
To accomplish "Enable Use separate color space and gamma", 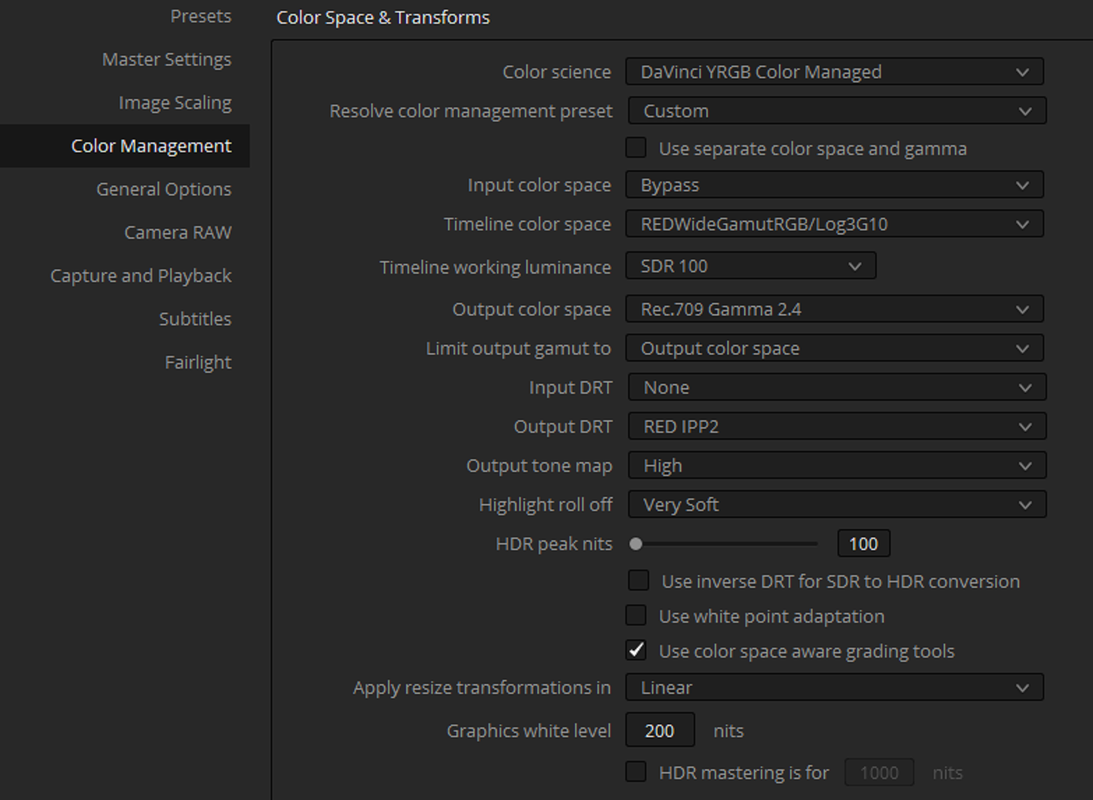I will pos(636,148).
